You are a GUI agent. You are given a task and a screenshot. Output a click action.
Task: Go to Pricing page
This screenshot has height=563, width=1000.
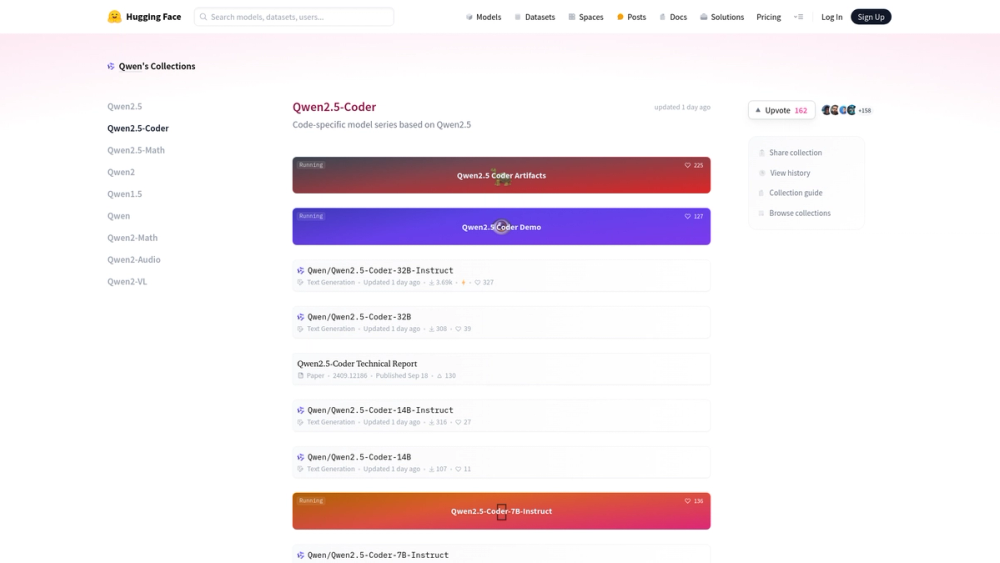768,17
